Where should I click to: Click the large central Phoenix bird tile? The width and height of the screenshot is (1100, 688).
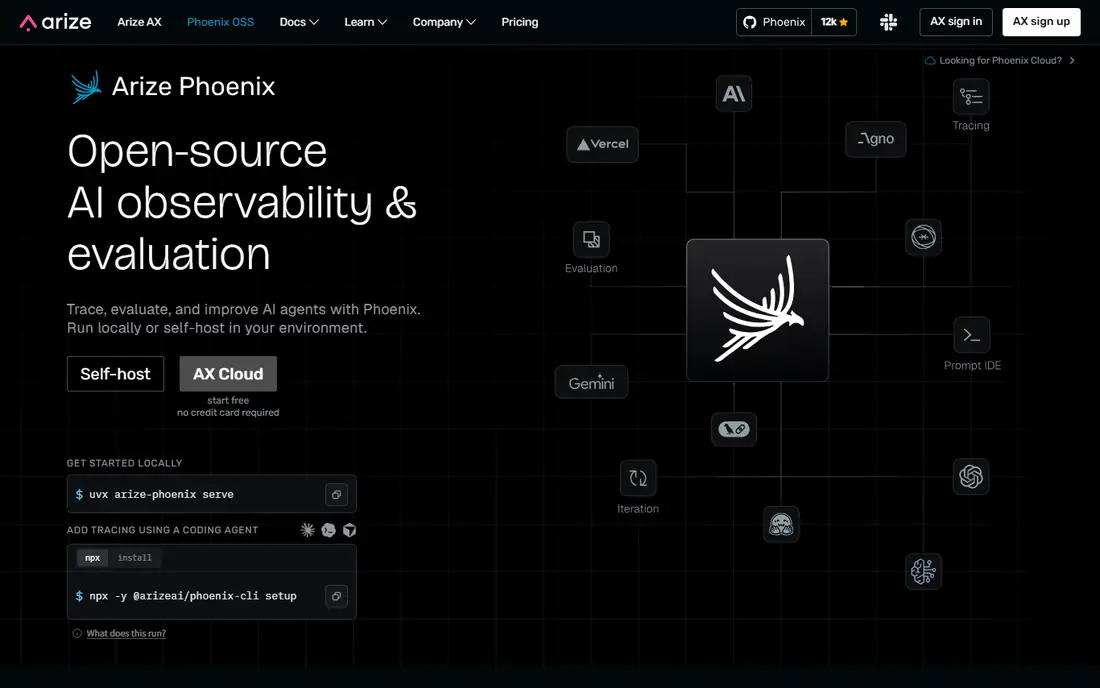point(758,310)
